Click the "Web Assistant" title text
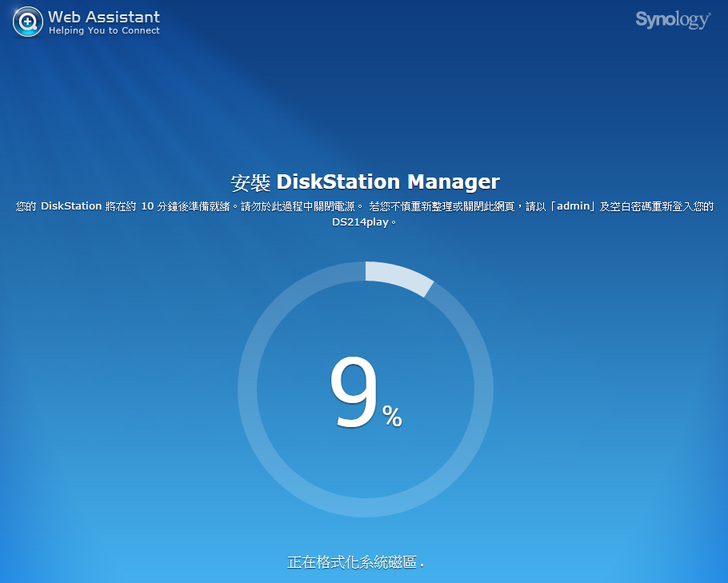The image size is (728, 583). click(104, 17)
